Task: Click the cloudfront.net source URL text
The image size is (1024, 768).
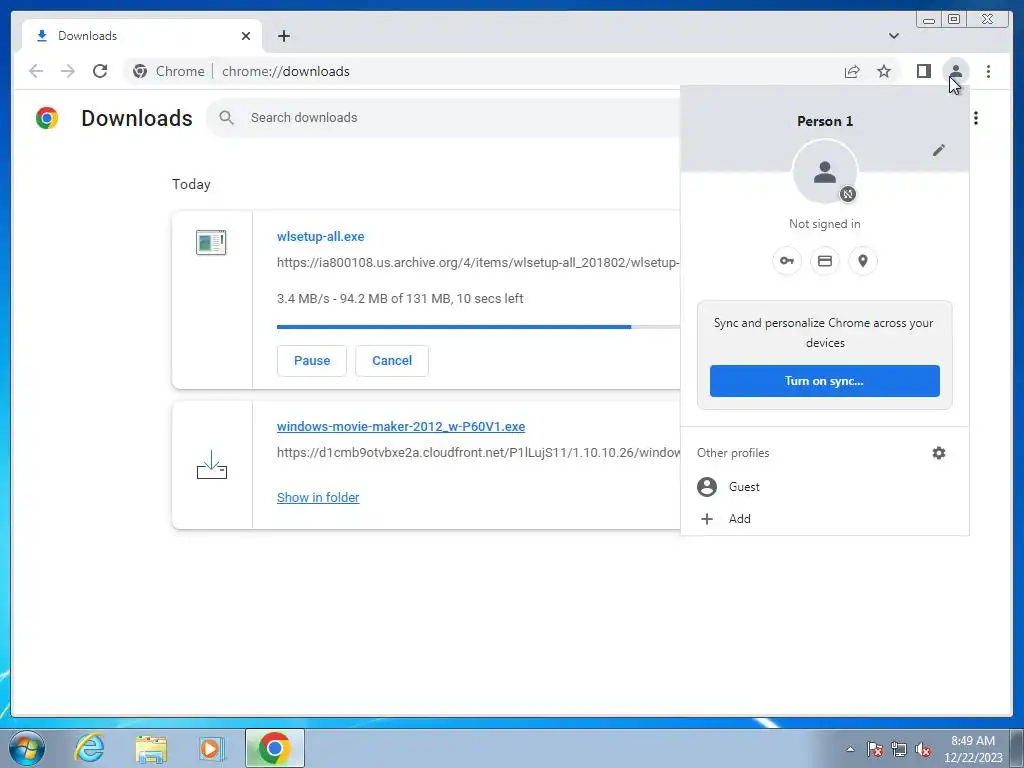Action: pyautogui.click(x=478, y=453)
